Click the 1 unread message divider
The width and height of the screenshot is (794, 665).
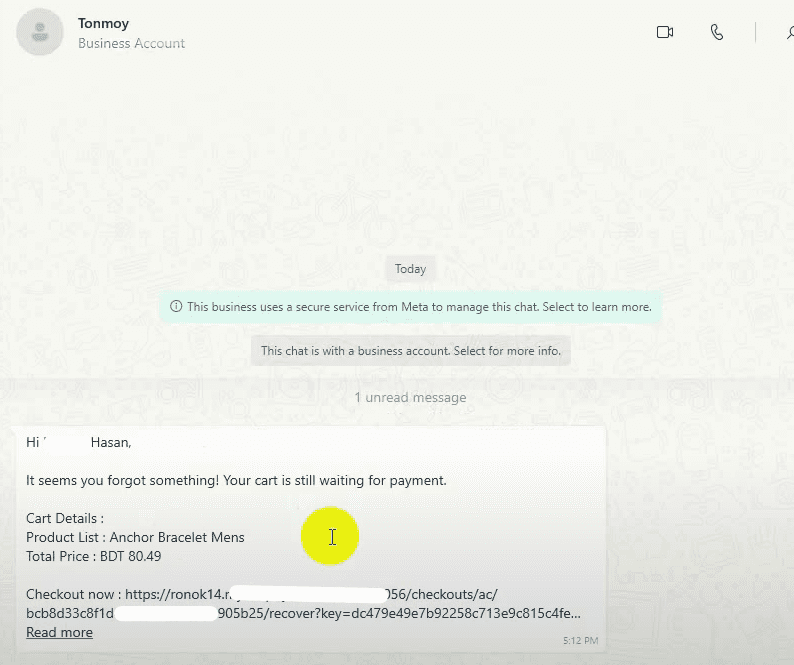point(410,397)
